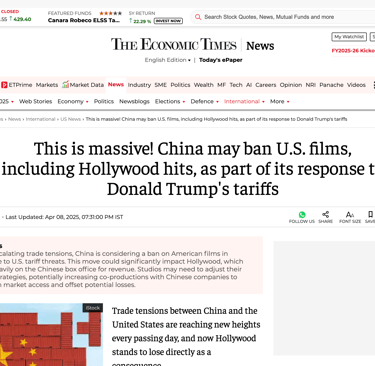Open the SME section
The height and width of the screenshot is (366, 375).
pyautogui.click(x=160, y=85)
